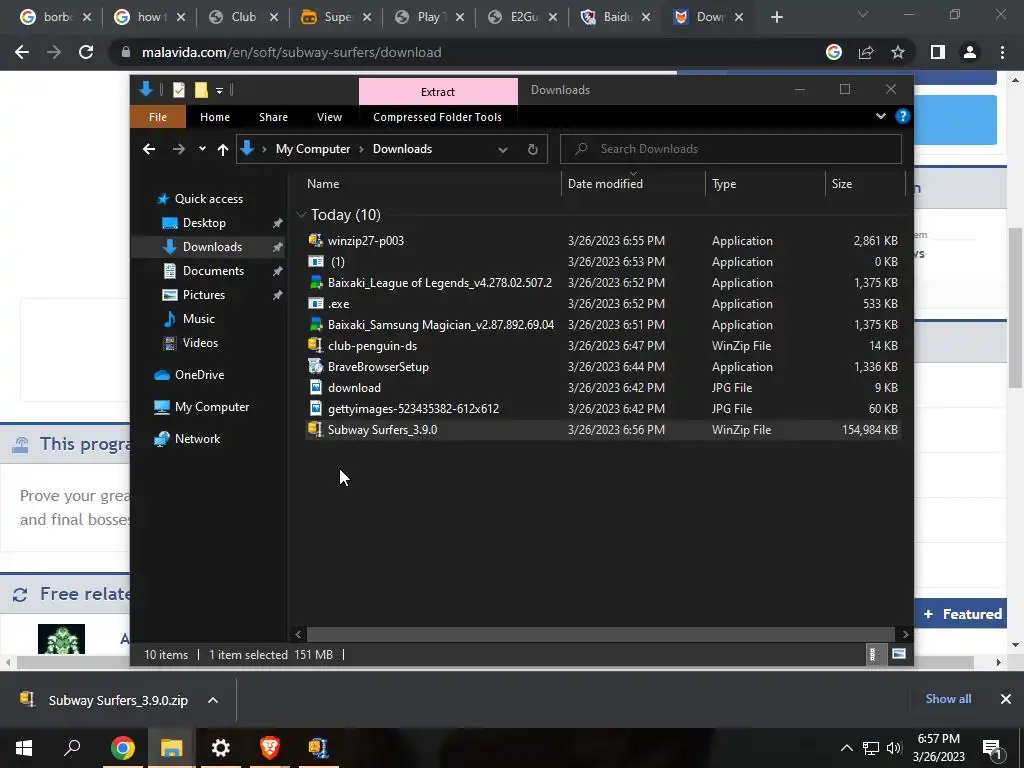The height and width of the screenshot is (768, 1024).
Task: Select winzip27-p003 file icon
Action: click(x=315, y=240)
